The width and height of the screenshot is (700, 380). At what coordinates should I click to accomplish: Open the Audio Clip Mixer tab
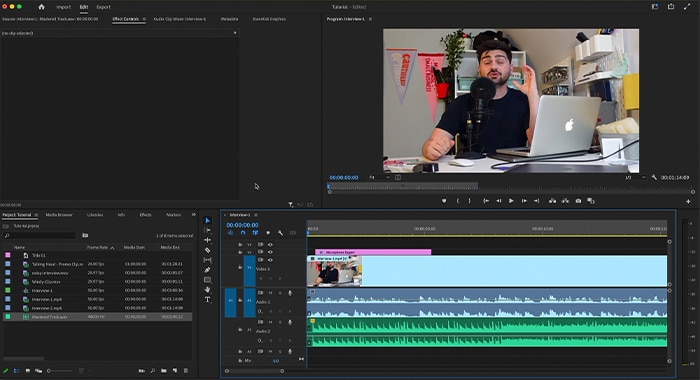pyautogui.click(x=180, y=19)
